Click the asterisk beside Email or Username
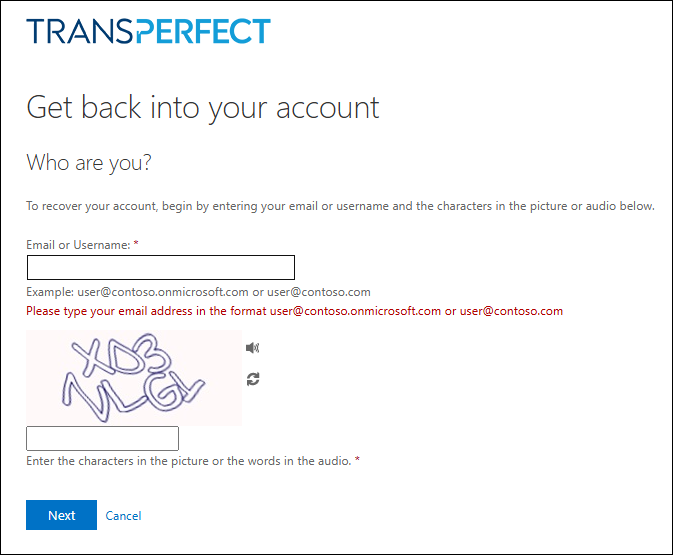 click(x=136, y=243)
